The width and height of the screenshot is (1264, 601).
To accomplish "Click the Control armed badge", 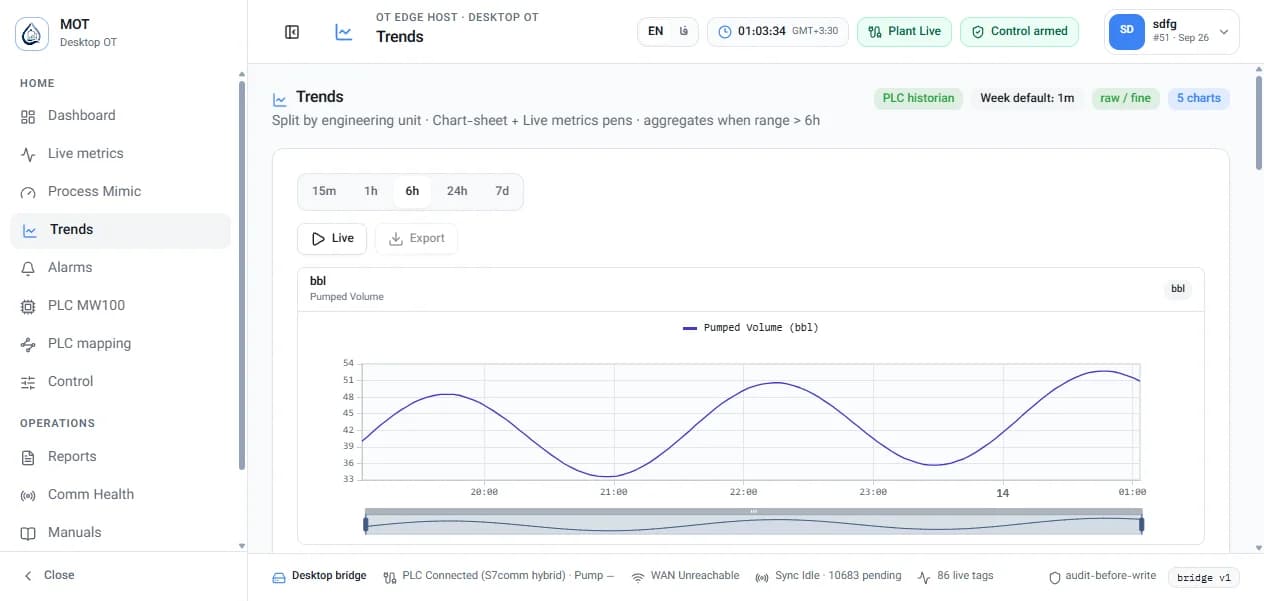I will click(1020, 31).
